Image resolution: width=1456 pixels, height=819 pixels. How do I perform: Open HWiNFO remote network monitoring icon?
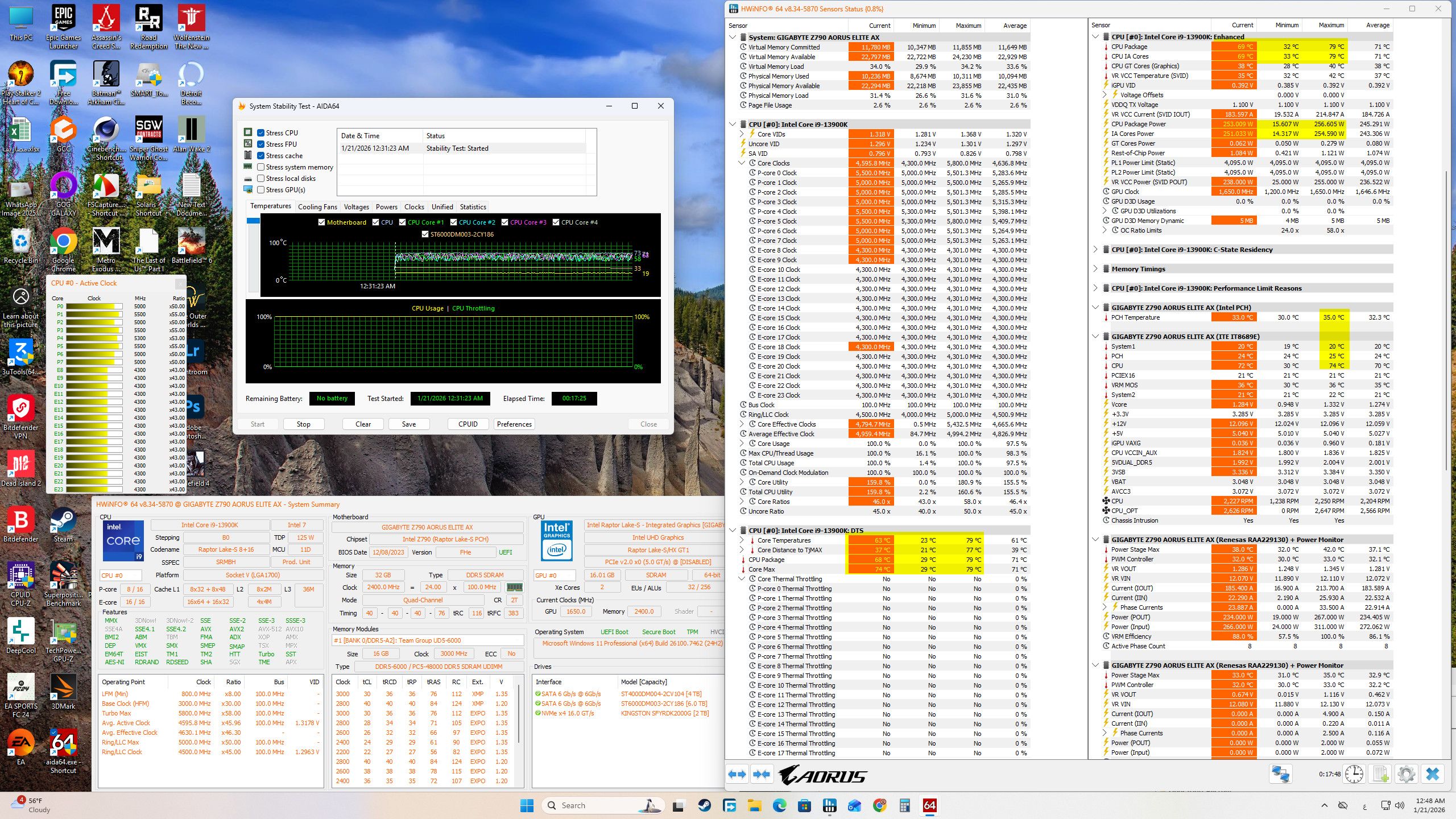click(1280, 774)
